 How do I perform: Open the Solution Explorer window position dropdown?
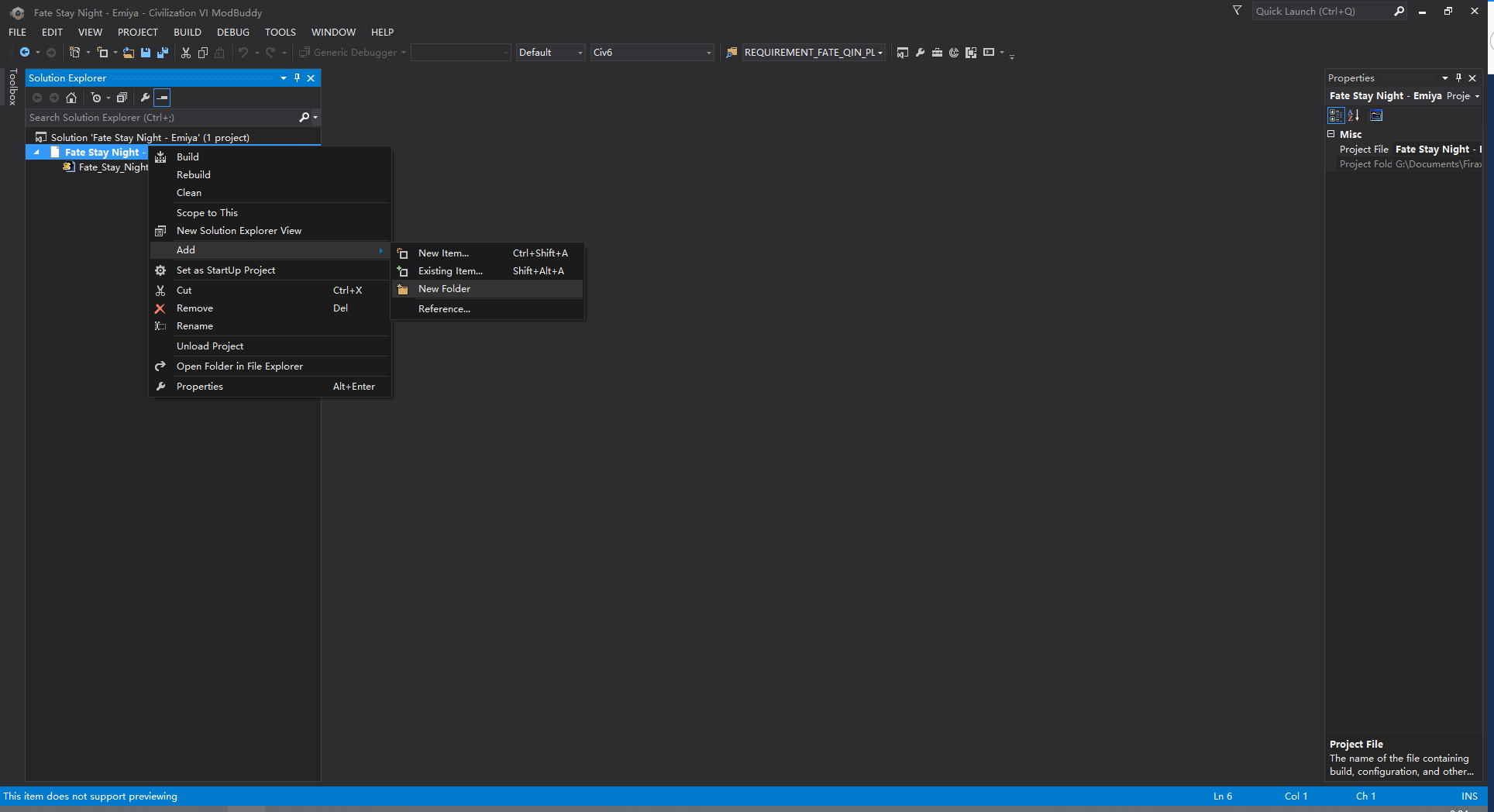[x=284, y=77]
